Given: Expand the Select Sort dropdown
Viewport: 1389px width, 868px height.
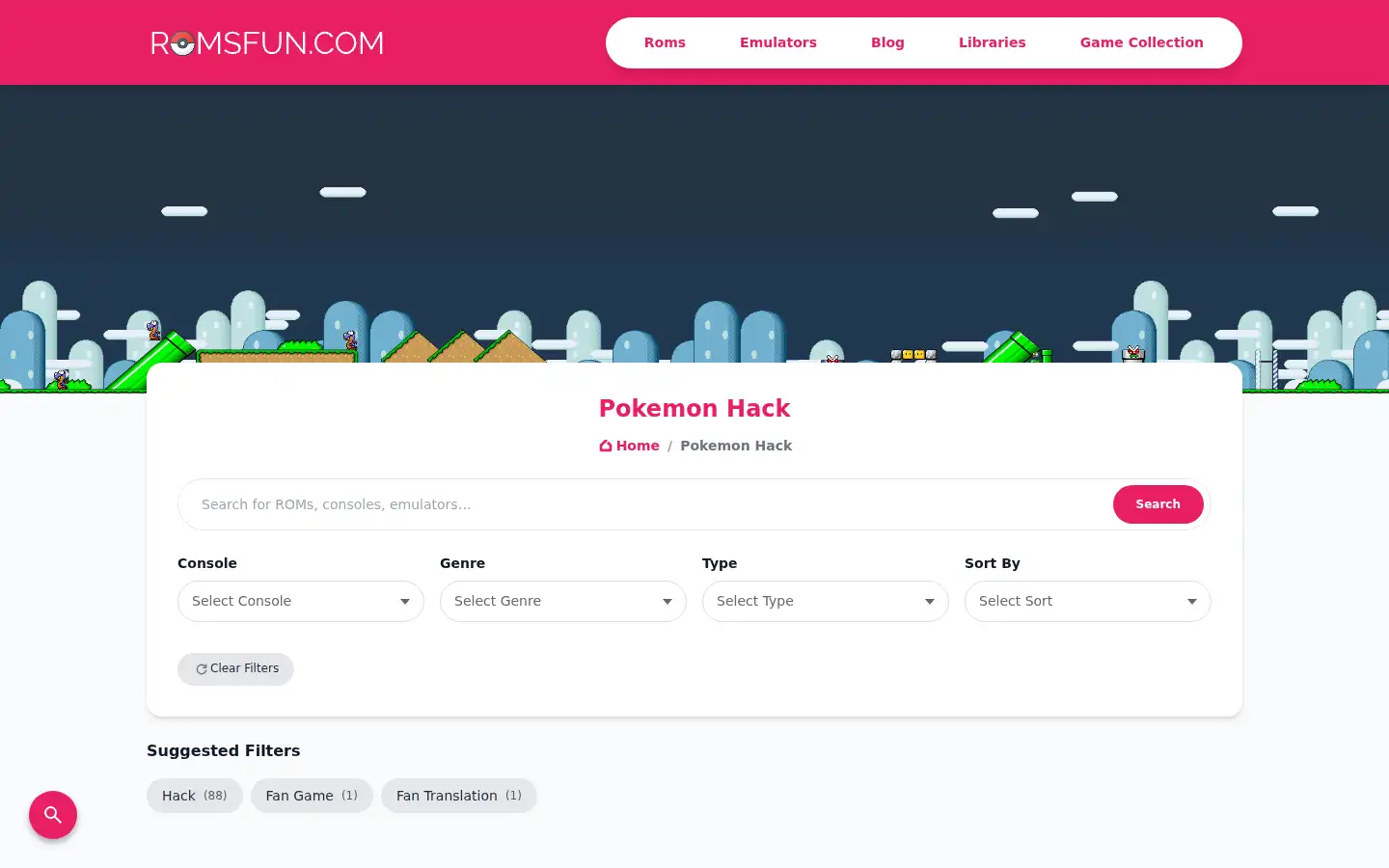Looking at the screenshot, I should coord(1088,601).
